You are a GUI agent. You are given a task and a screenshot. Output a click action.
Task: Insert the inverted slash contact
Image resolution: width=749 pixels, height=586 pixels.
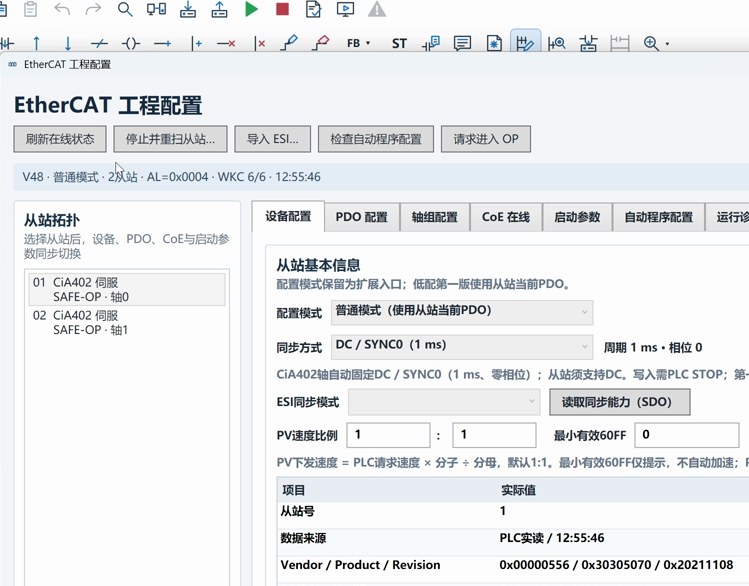pos(99,43)
